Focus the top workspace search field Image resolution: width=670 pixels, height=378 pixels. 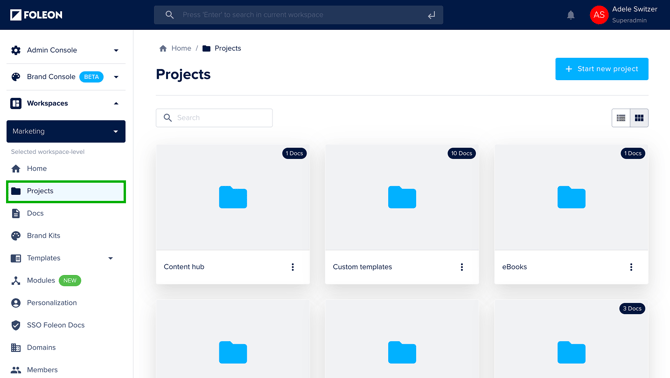(298, 15)
